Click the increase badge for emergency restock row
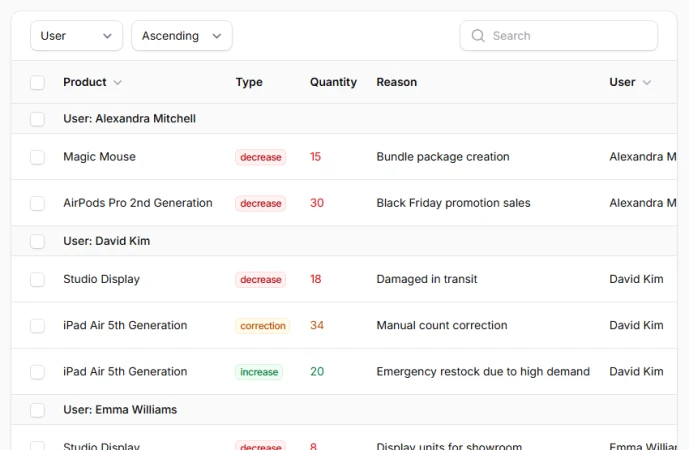689x450 pixels. 259,372
